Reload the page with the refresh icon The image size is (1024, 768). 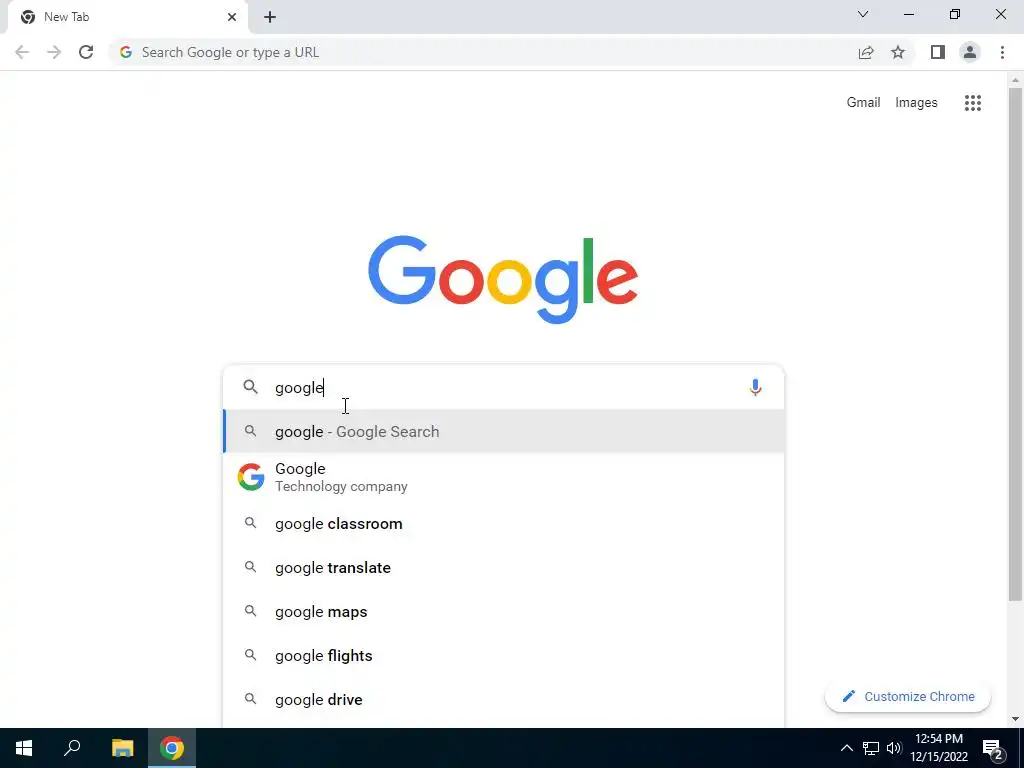(x=86, y=52)
